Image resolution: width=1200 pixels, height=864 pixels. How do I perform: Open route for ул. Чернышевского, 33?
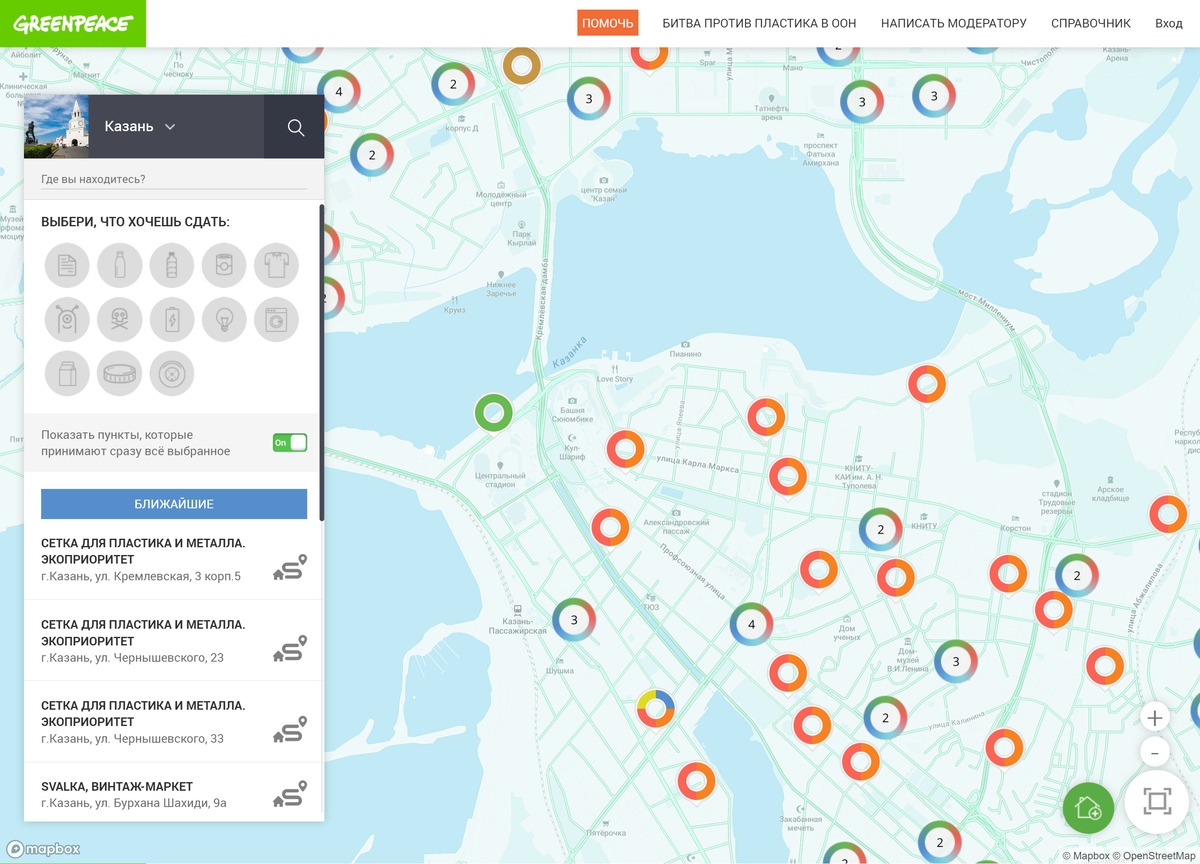(290, 730)
